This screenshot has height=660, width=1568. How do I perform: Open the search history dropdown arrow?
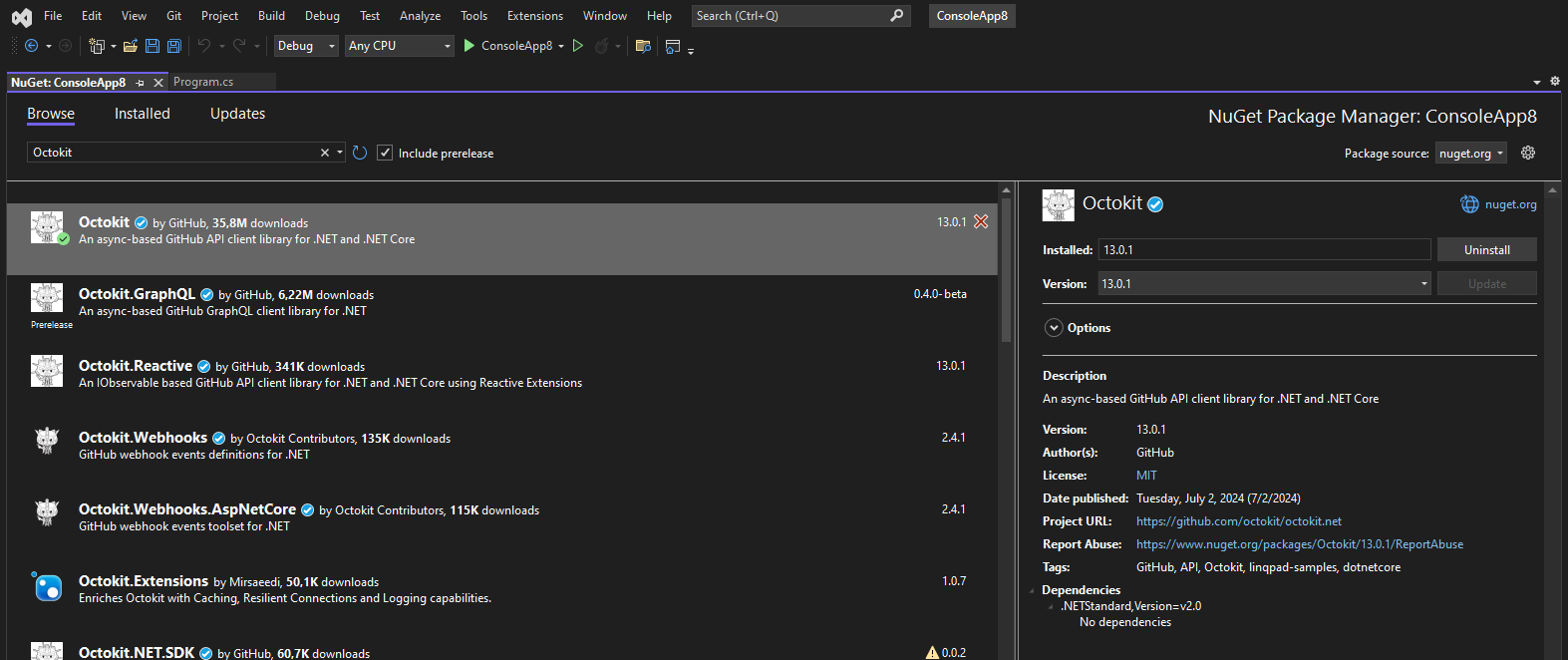pos(340,153)
